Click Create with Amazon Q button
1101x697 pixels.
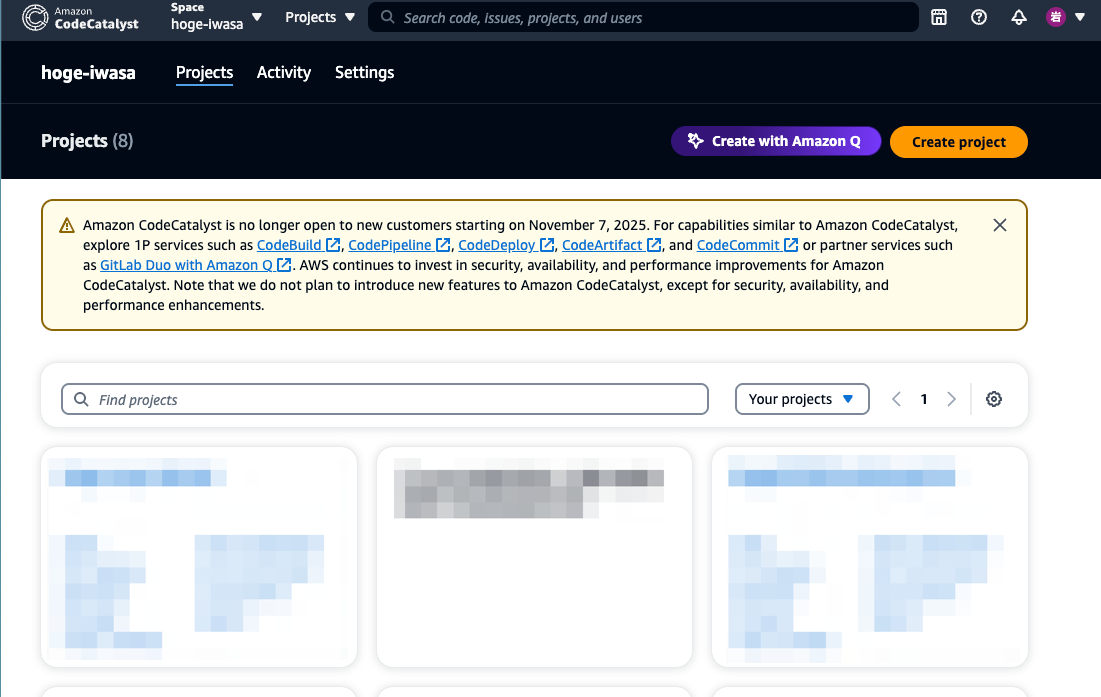(775, 142)
